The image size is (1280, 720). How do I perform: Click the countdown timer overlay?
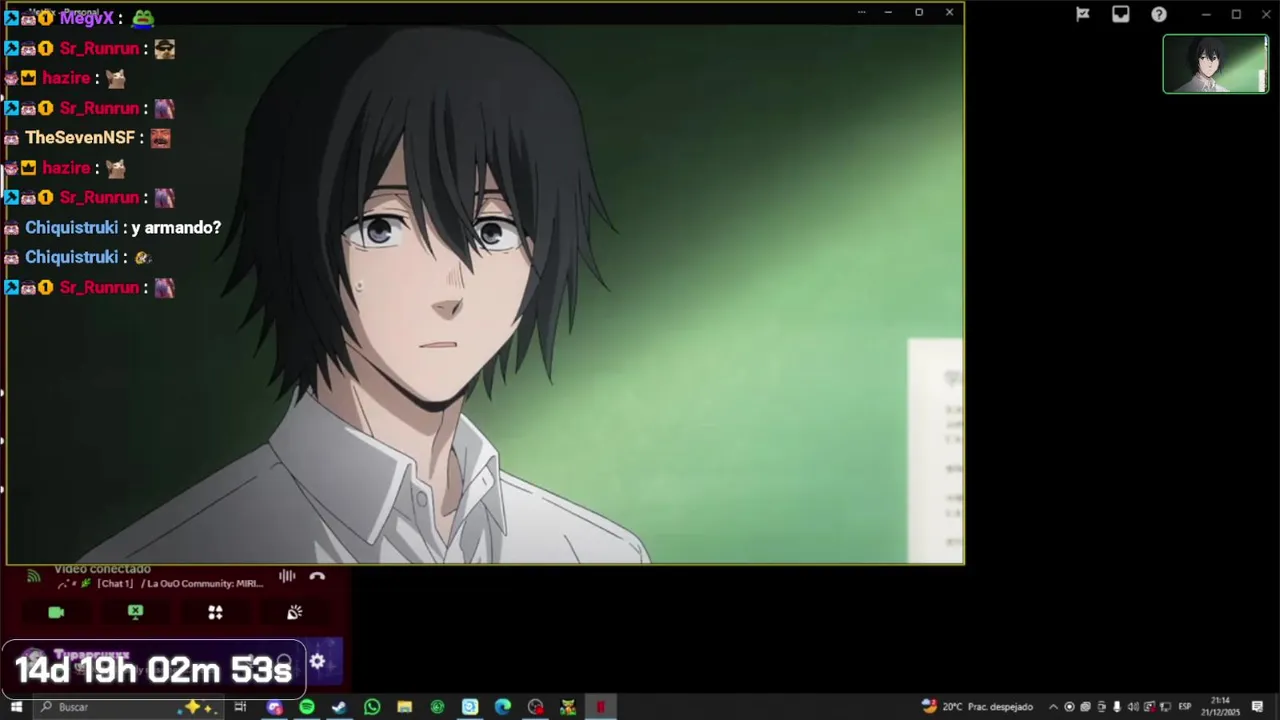click(153, 669)
